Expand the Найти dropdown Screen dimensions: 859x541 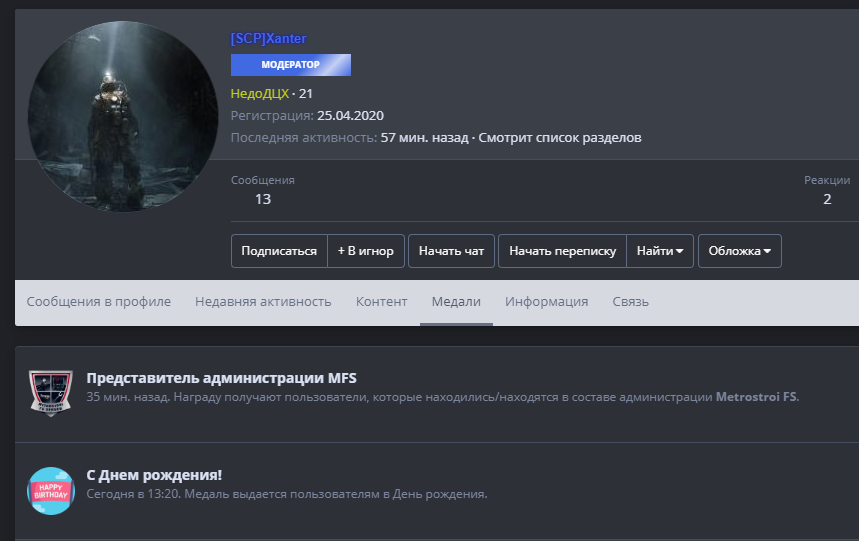(x=660, y=251)
